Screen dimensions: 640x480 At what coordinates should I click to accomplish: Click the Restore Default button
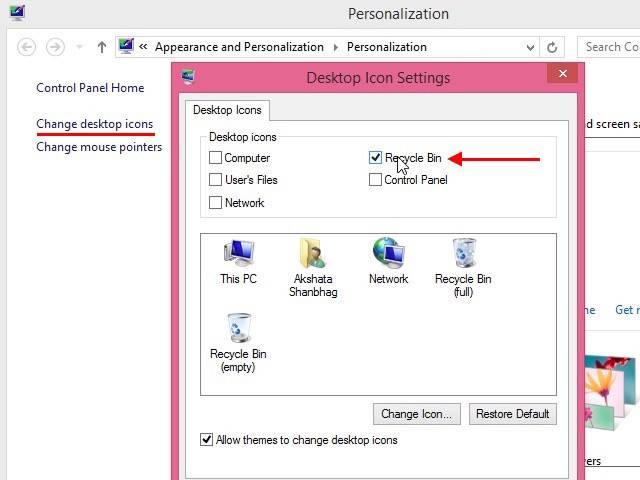513,414
